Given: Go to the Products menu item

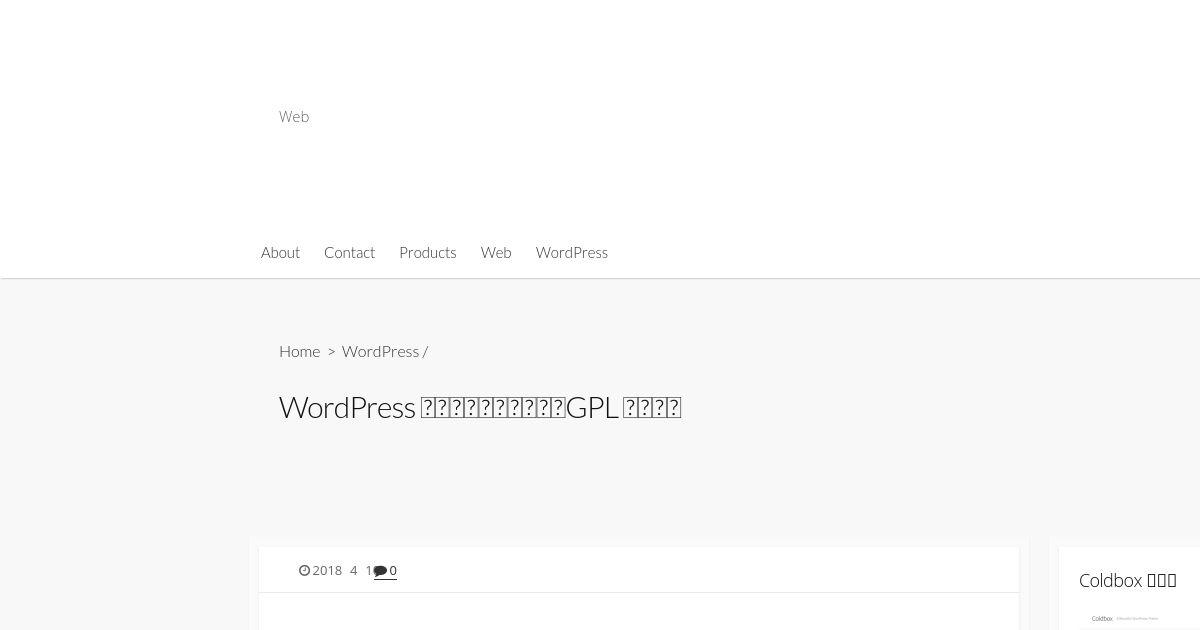Looking at the screenshot, I should 427,252.
